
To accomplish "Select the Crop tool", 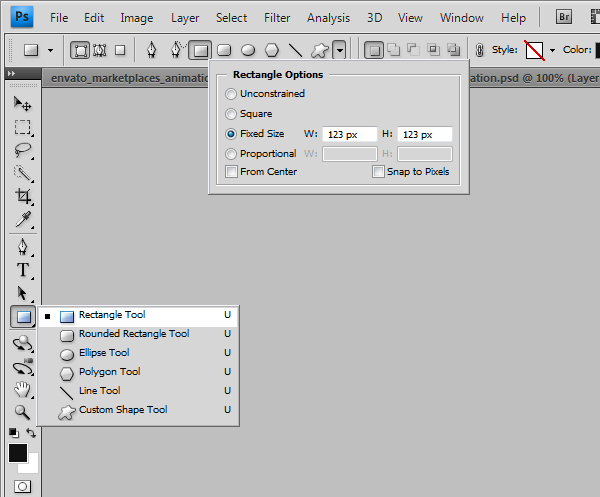I will [23, 196].
